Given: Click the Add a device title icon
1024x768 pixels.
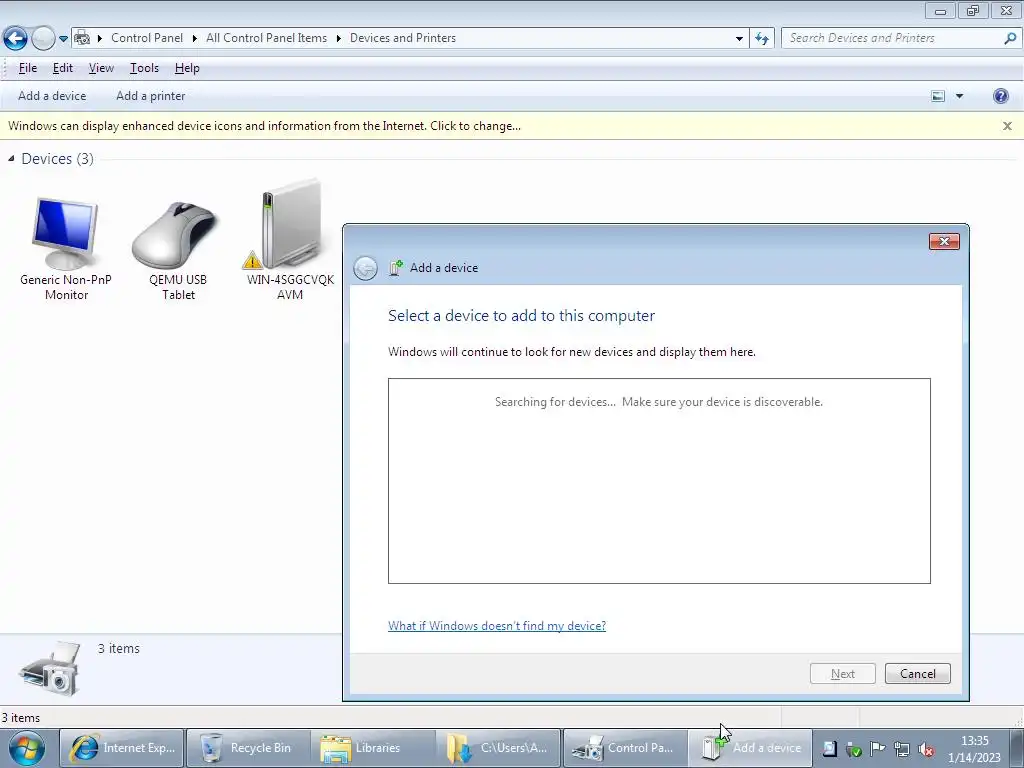Looking at the screenshot, I should click(x=396, y=268).
